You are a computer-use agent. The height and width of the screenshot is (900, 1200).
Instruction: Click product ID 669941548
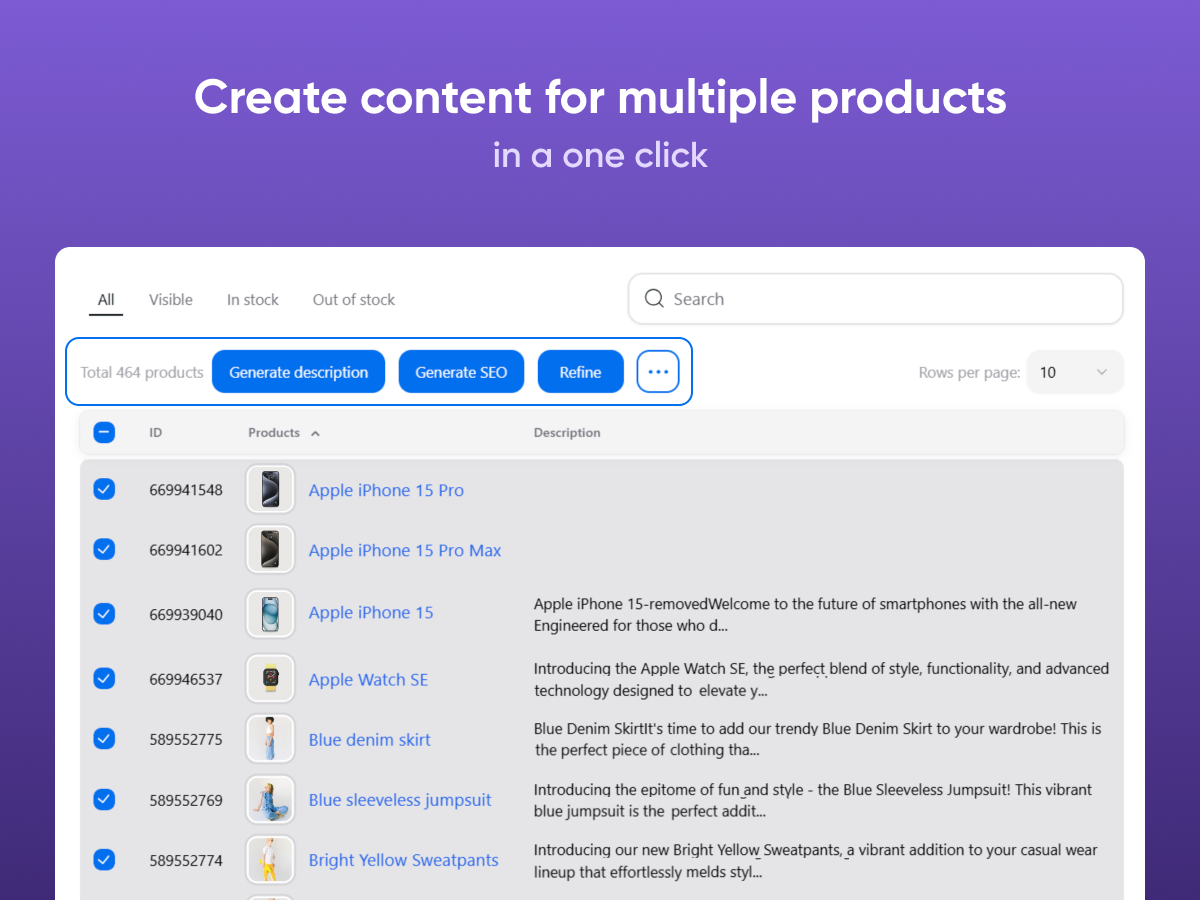186,490
